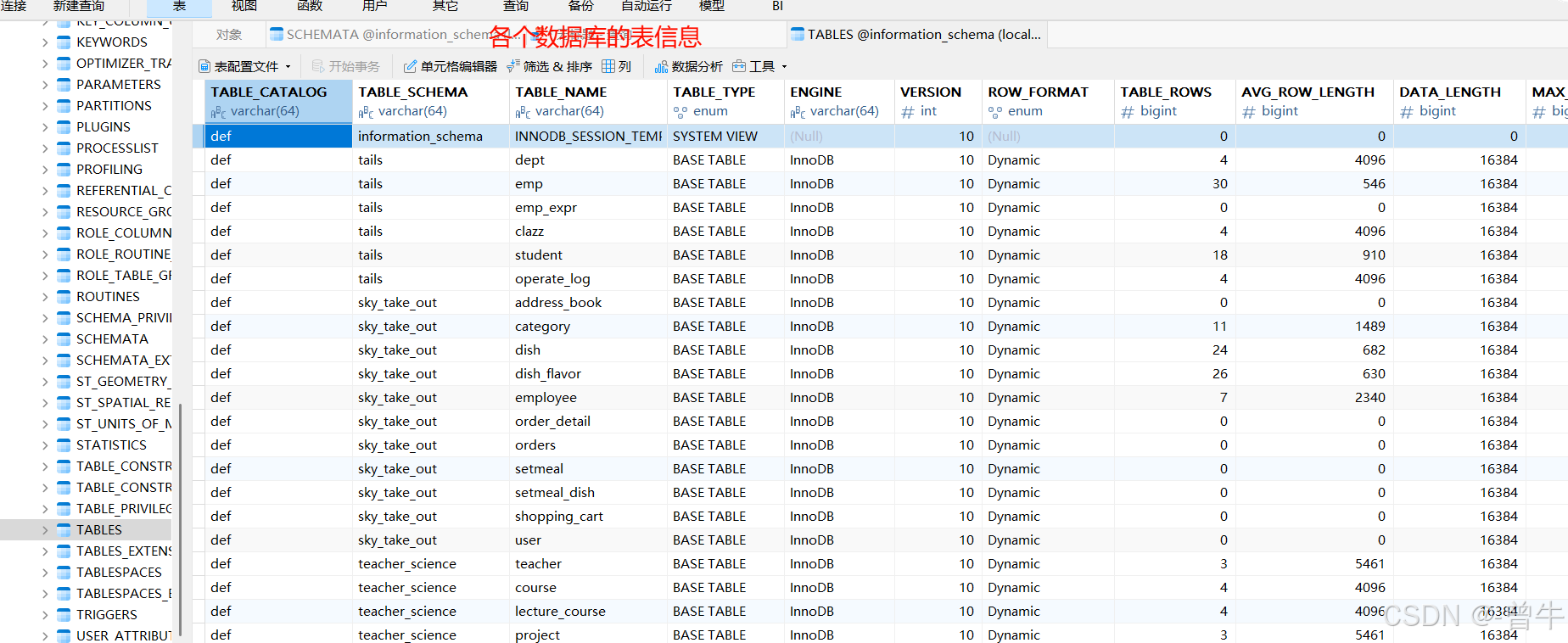Click the TABLE_CATALOG column header

[278, 101]
